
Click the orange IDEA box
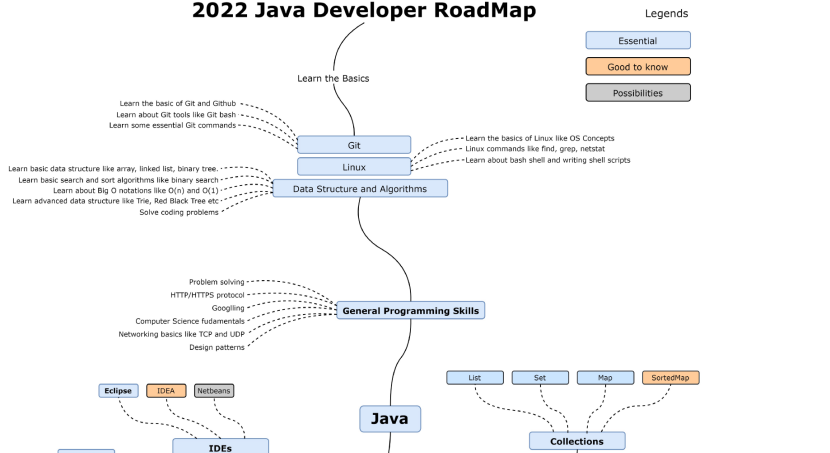coord(166,391)
